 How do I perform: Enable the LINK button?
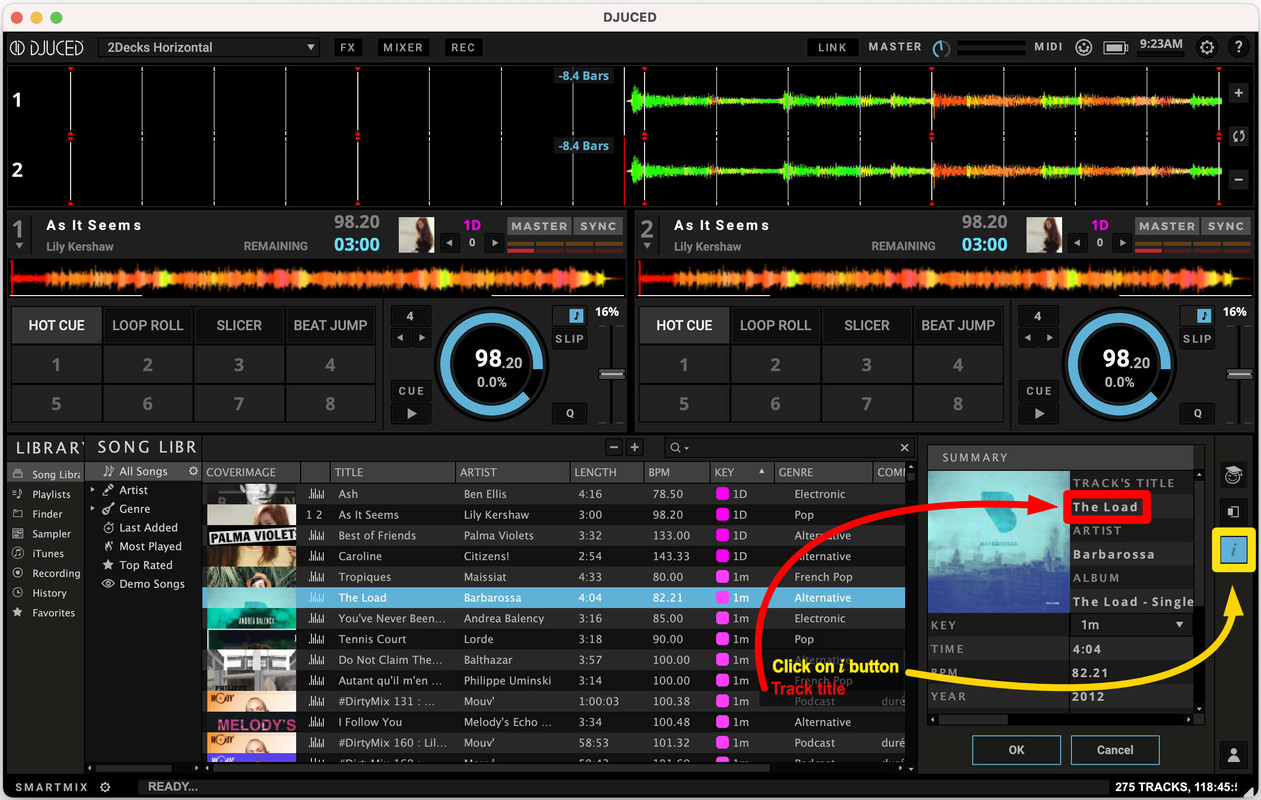[x=832, y=47]
